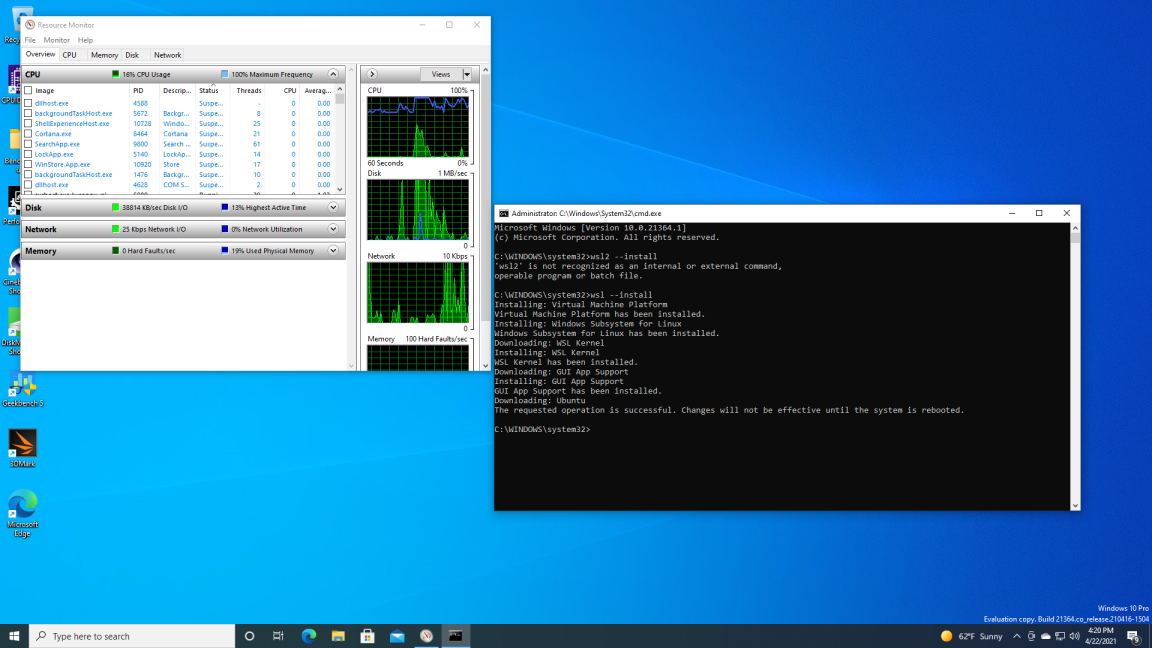
Task: Switch to the Disk tab
Action: pos(132,55)
